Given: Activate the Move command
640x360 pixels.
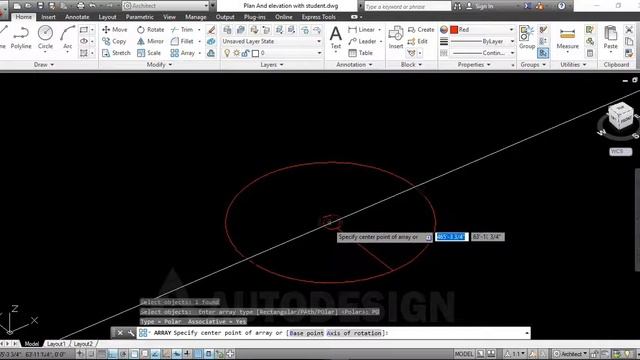Looking at the screenshot, I should (115, 29).
